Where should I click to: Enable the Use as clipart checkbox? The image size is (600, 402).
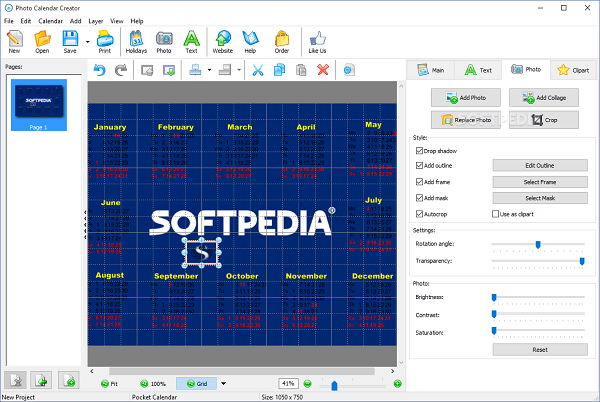[496, 214]
